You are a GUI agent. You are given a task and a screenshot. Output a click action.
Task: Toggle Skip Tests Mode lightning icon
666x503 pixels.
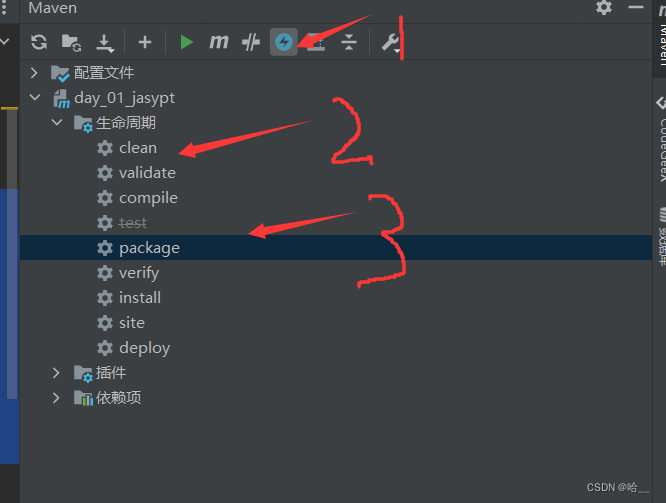tap(284, 42)
